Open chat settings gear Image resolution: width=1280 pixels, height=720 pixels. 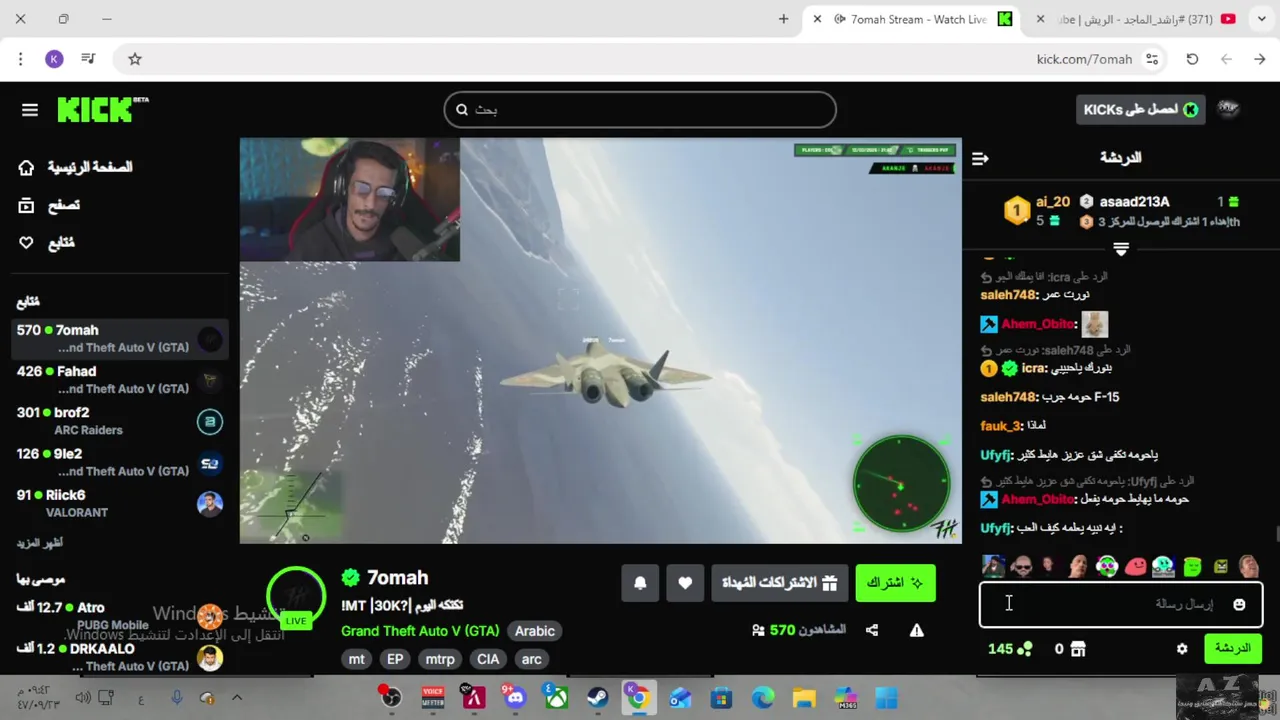(x=1182, y=649)
